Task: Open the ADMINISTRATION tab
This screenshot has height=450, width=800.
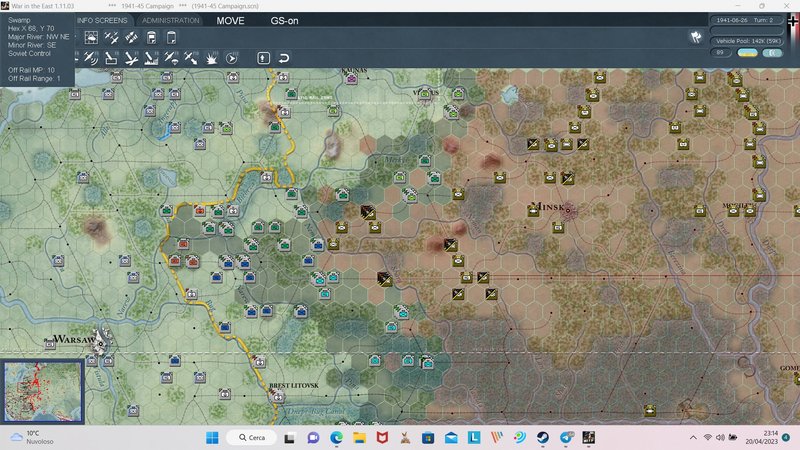Action: point(170,20)
